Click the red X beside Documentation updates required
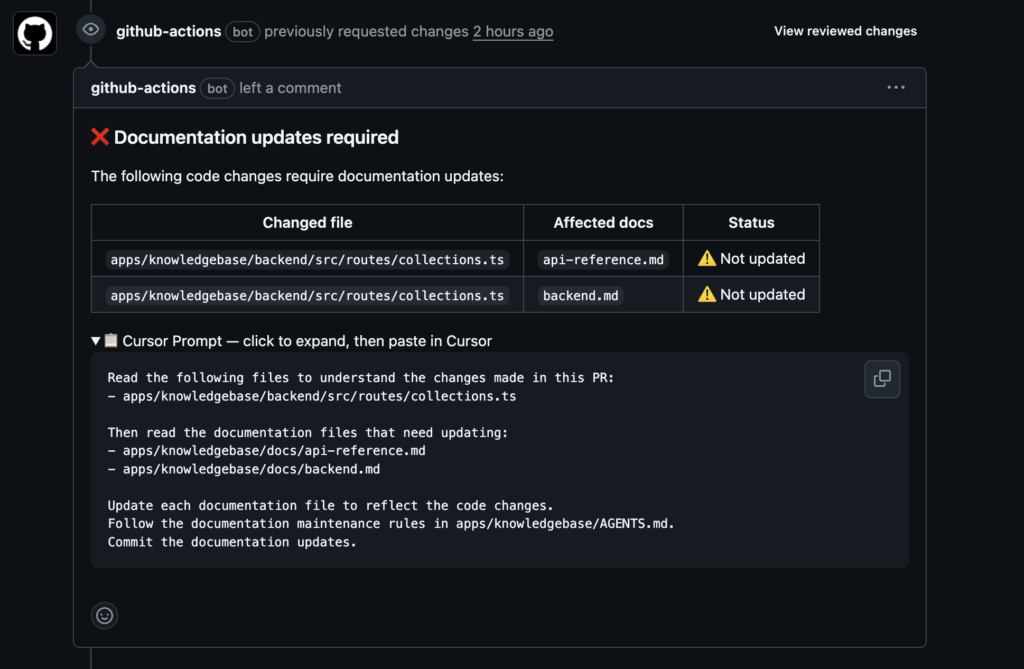 click(x=100, y=138)
